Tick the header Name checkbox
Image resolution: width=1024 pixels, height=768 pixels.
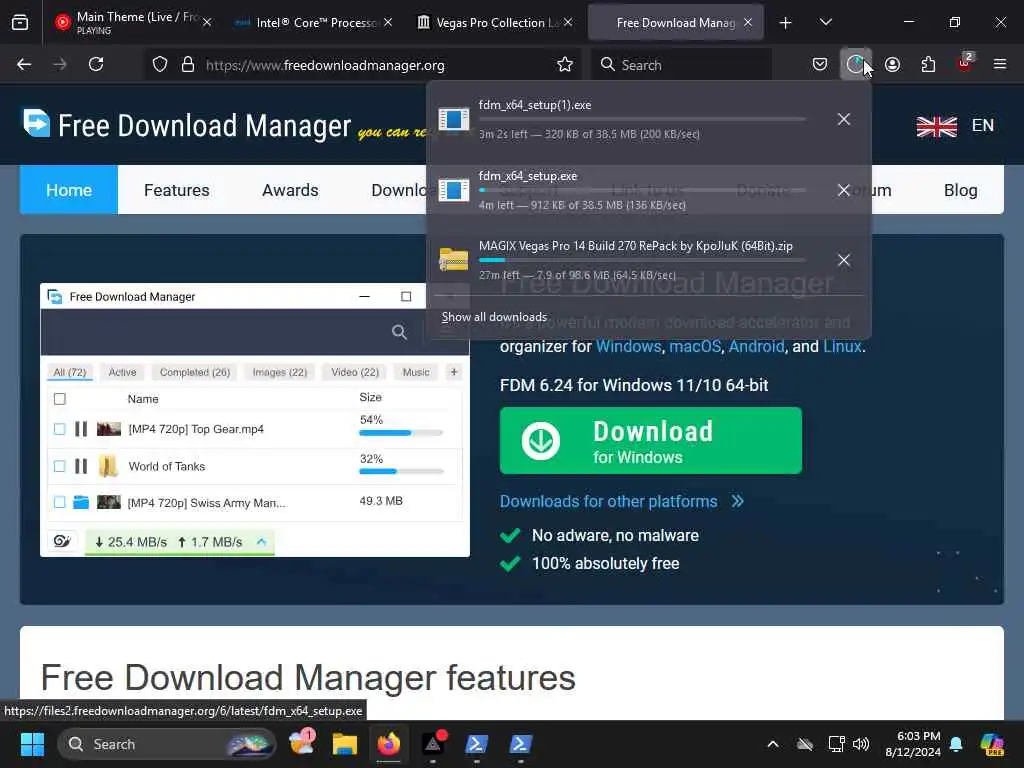pyautogui.click(x=59, y=398)
